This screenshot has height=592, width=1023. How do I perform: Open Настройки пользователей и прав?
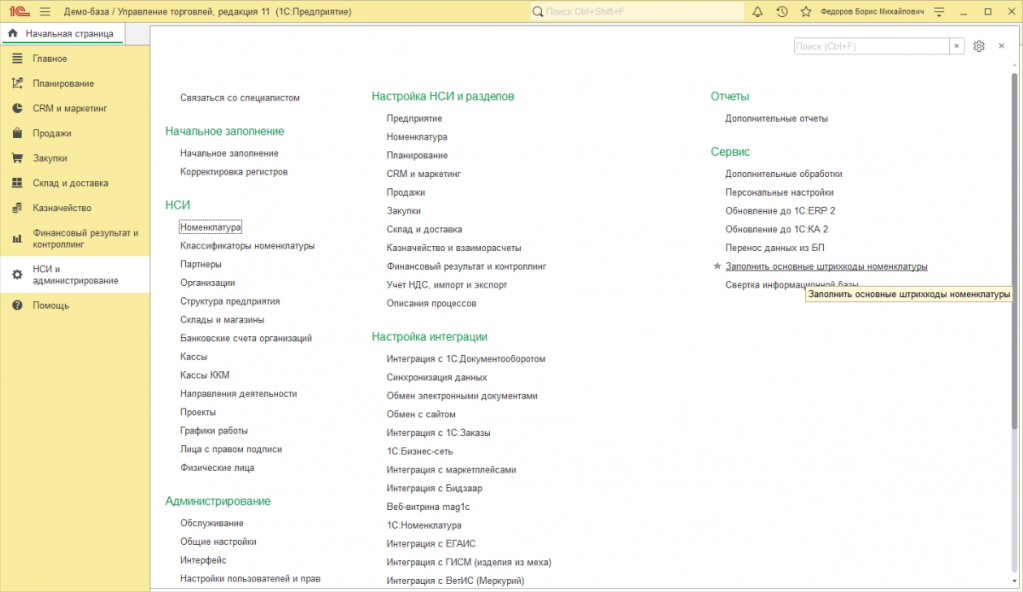[251, 579]
